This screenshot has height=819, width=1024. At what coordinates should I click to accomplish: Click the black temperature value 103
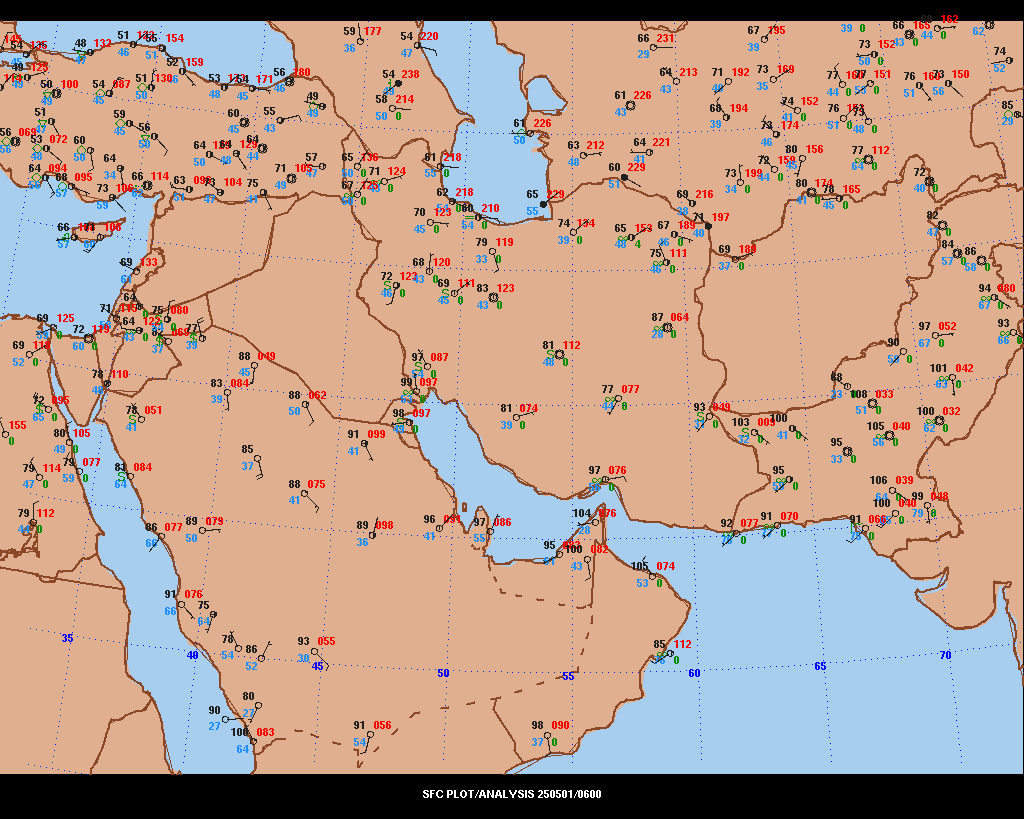740,422
